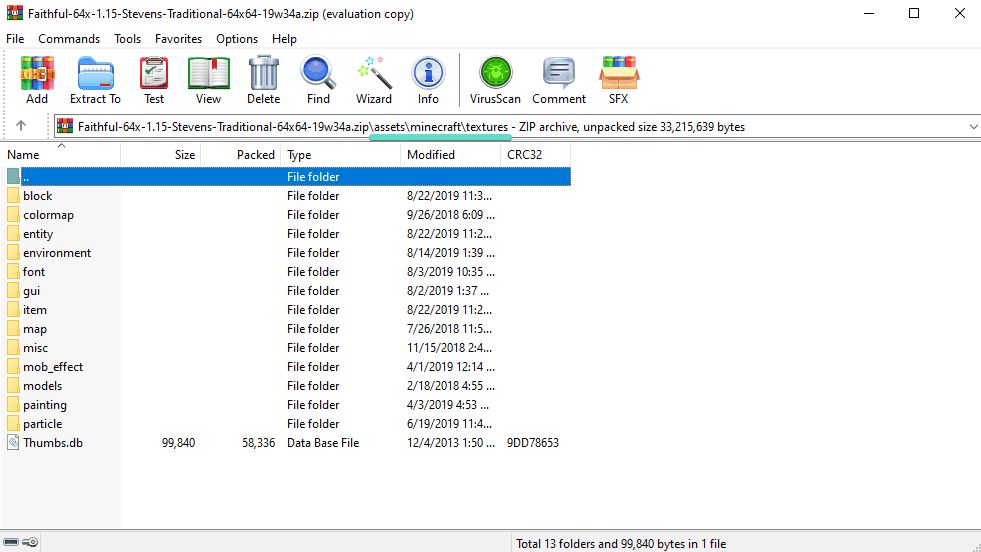Select the misc folder

[x=35, y=348]
